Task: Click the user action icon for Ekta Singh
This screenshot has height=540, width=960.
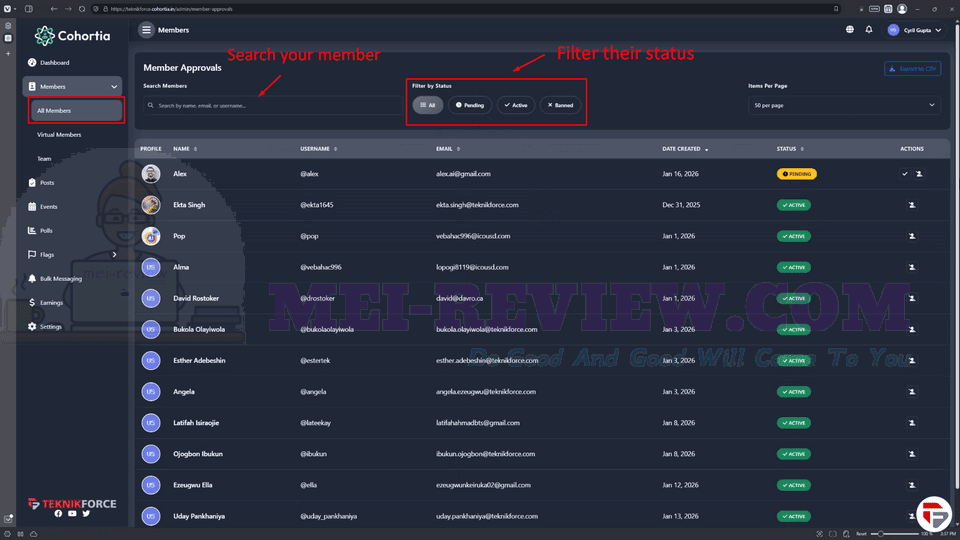Action: click(x=912, y=205)
